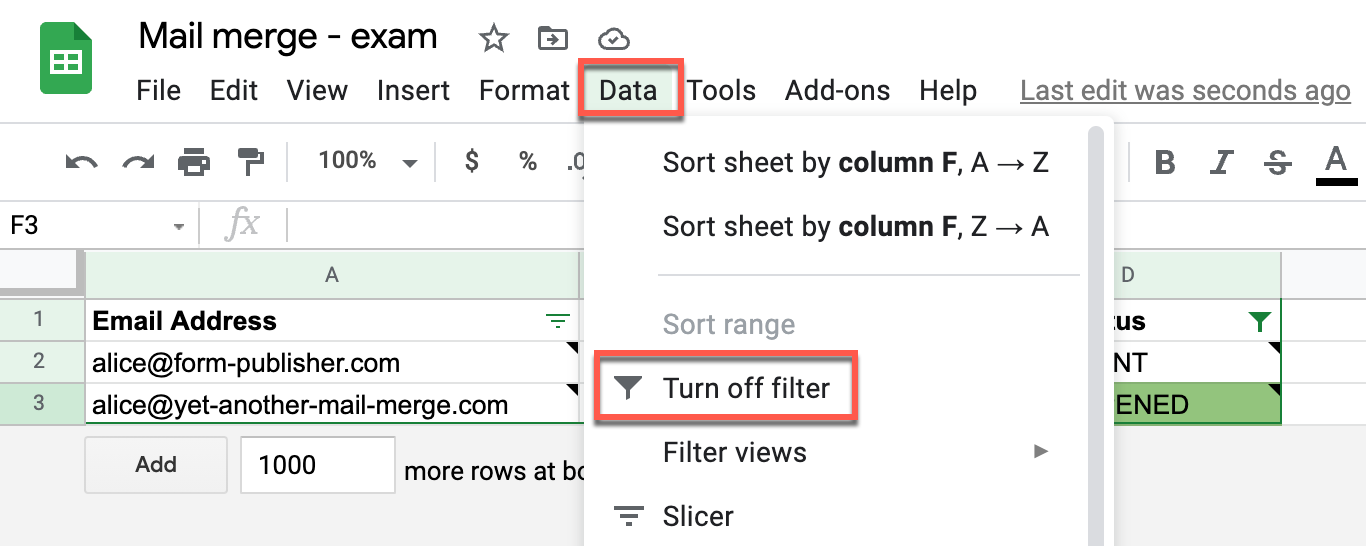Click the rows count field showing 1000

pos(317,465)
